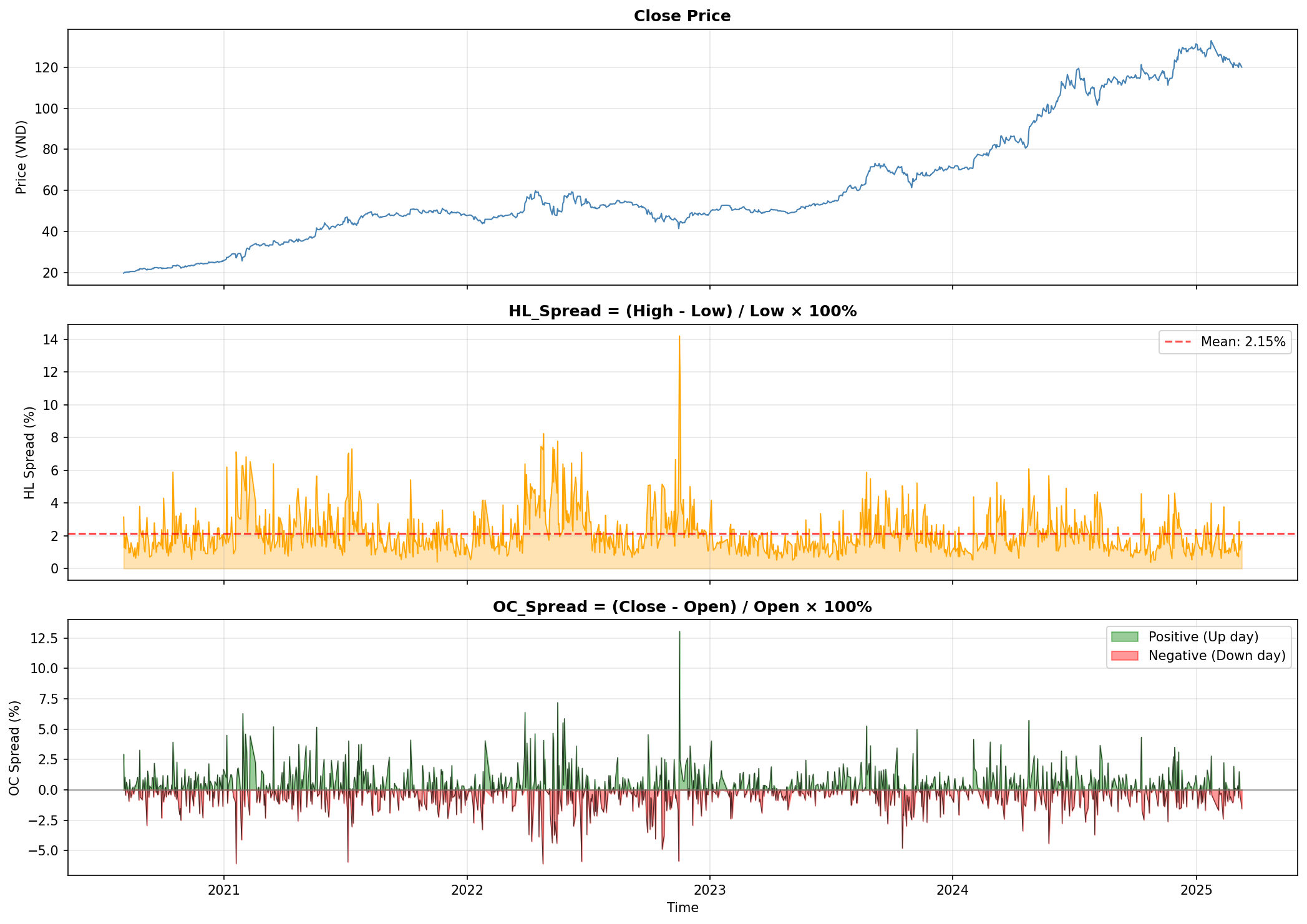Click the 2024 x-axis tick label
The image size is (1307, 924).
[x=953, y=890]
